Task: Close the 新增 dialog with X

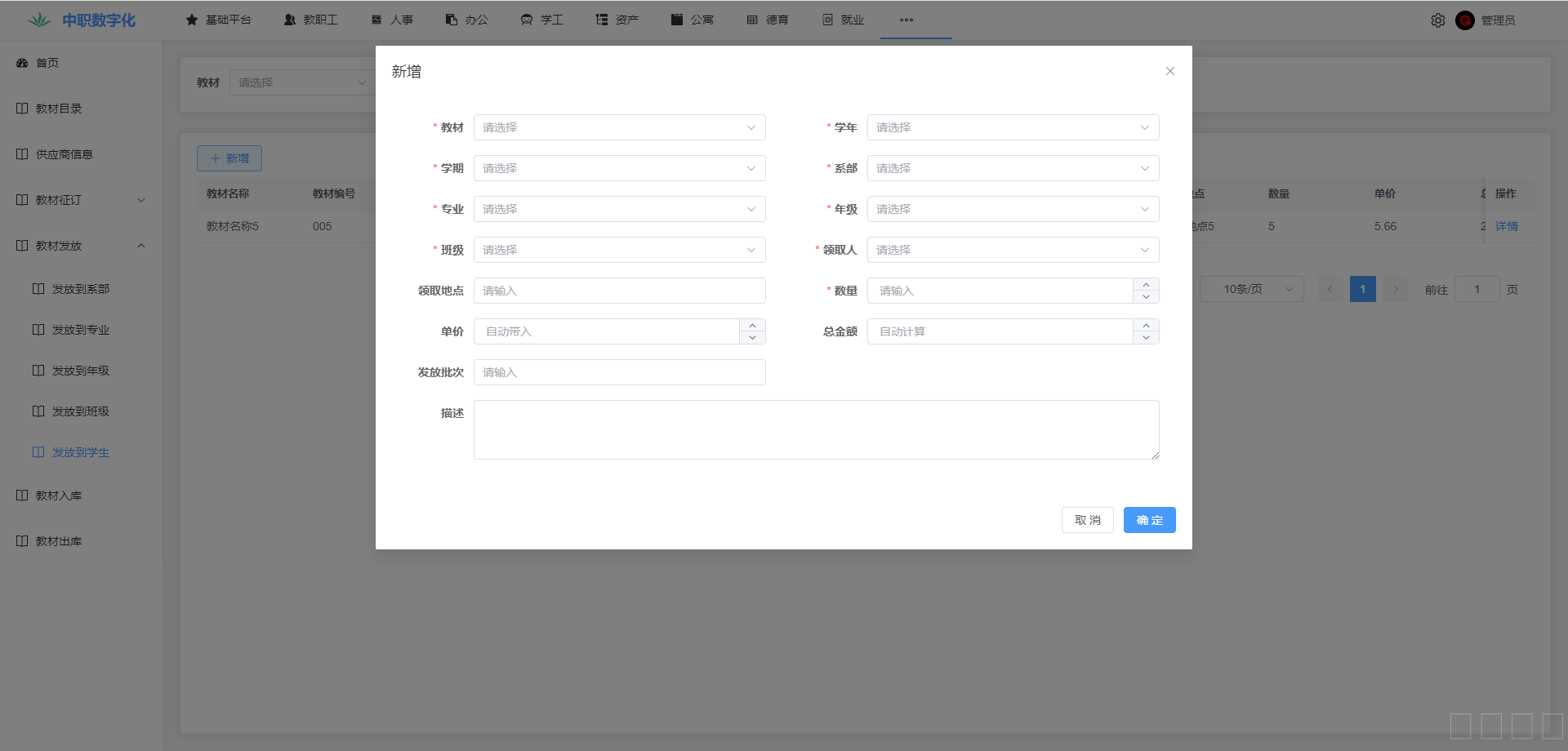Action: click(x=1169, y=71)
